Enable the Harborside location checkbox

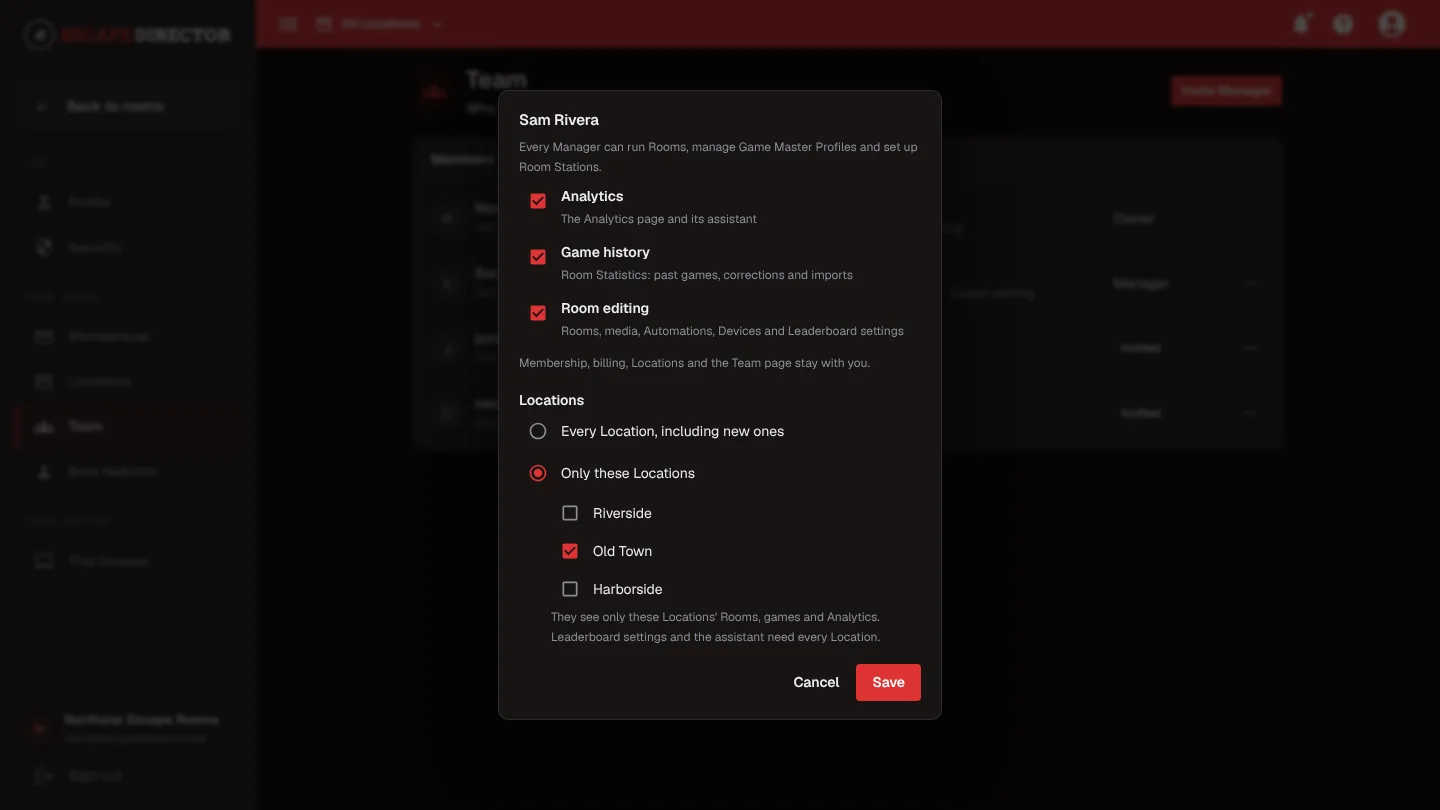[x=570, y=589]
